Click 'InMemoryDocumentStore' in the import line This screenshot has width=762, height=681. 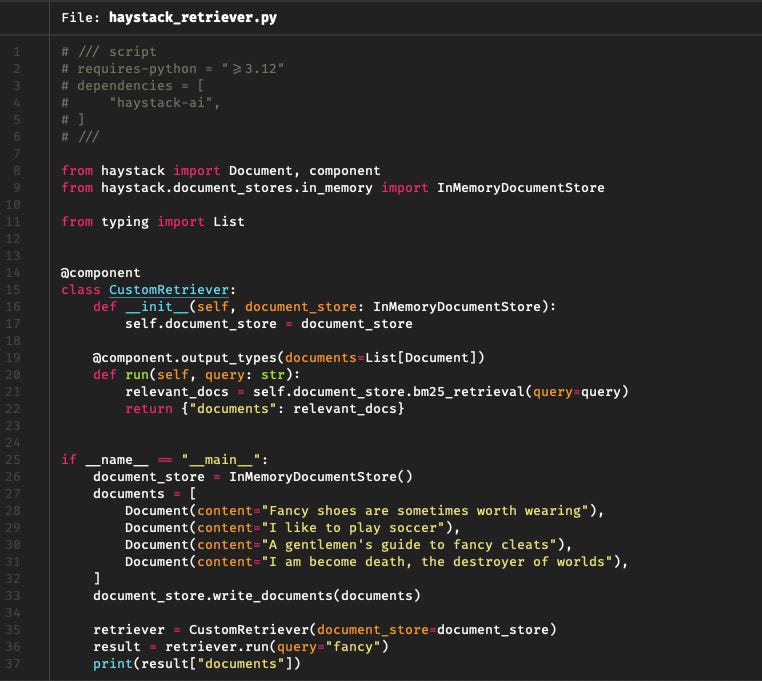[x=520, y=188]
